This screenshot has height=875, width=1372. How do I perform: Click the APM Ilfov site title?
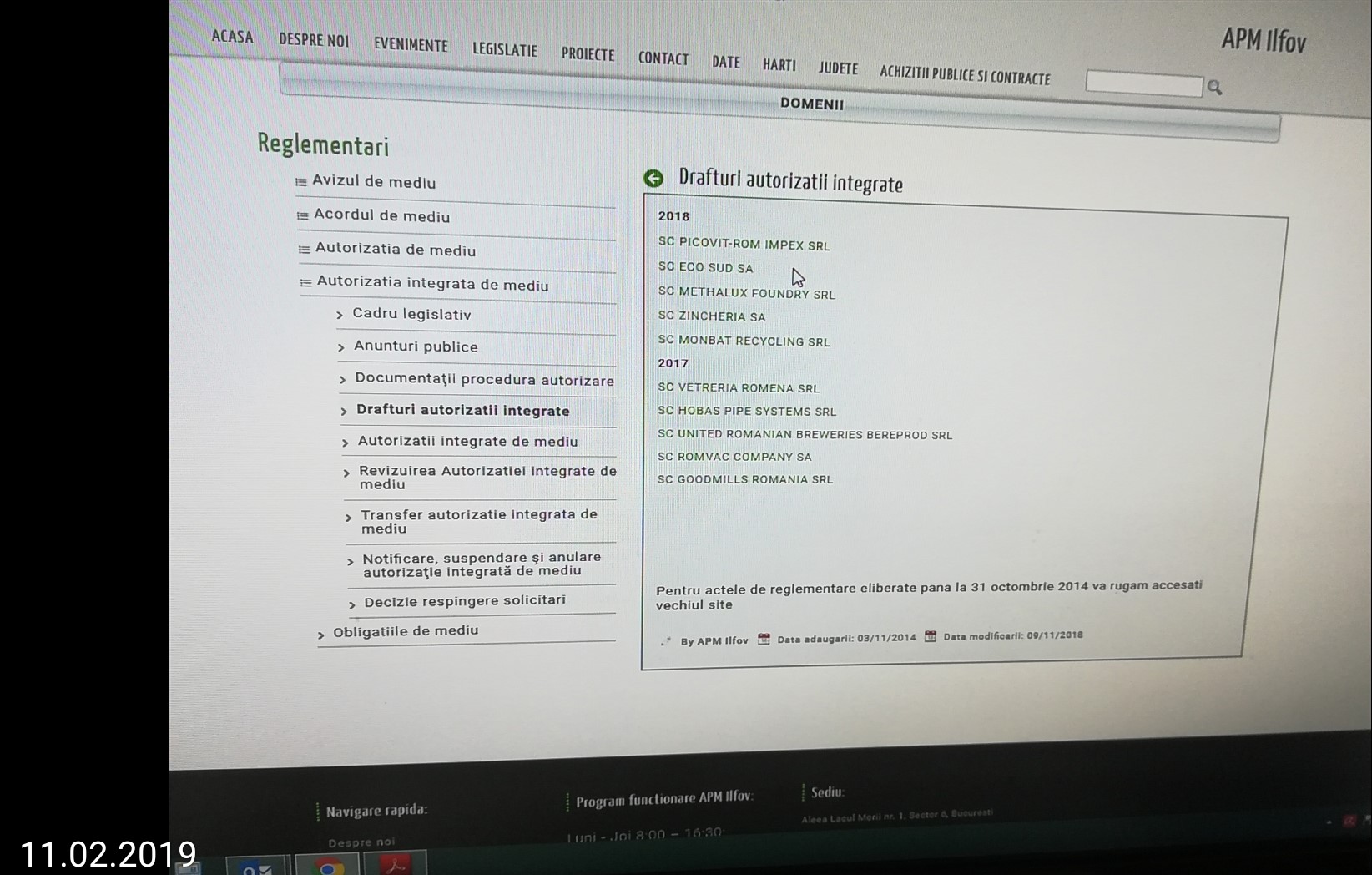[1264, 39]
